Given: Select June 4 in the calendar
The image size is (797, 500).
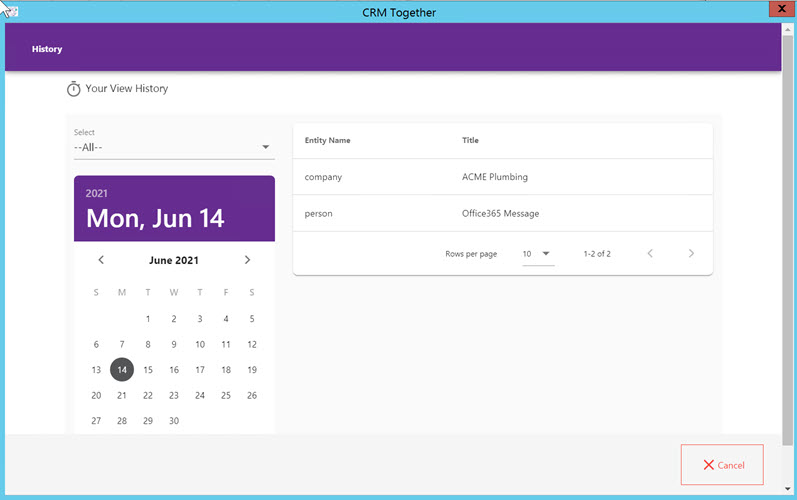Looking at the screenshot, I should click(226, 319).
